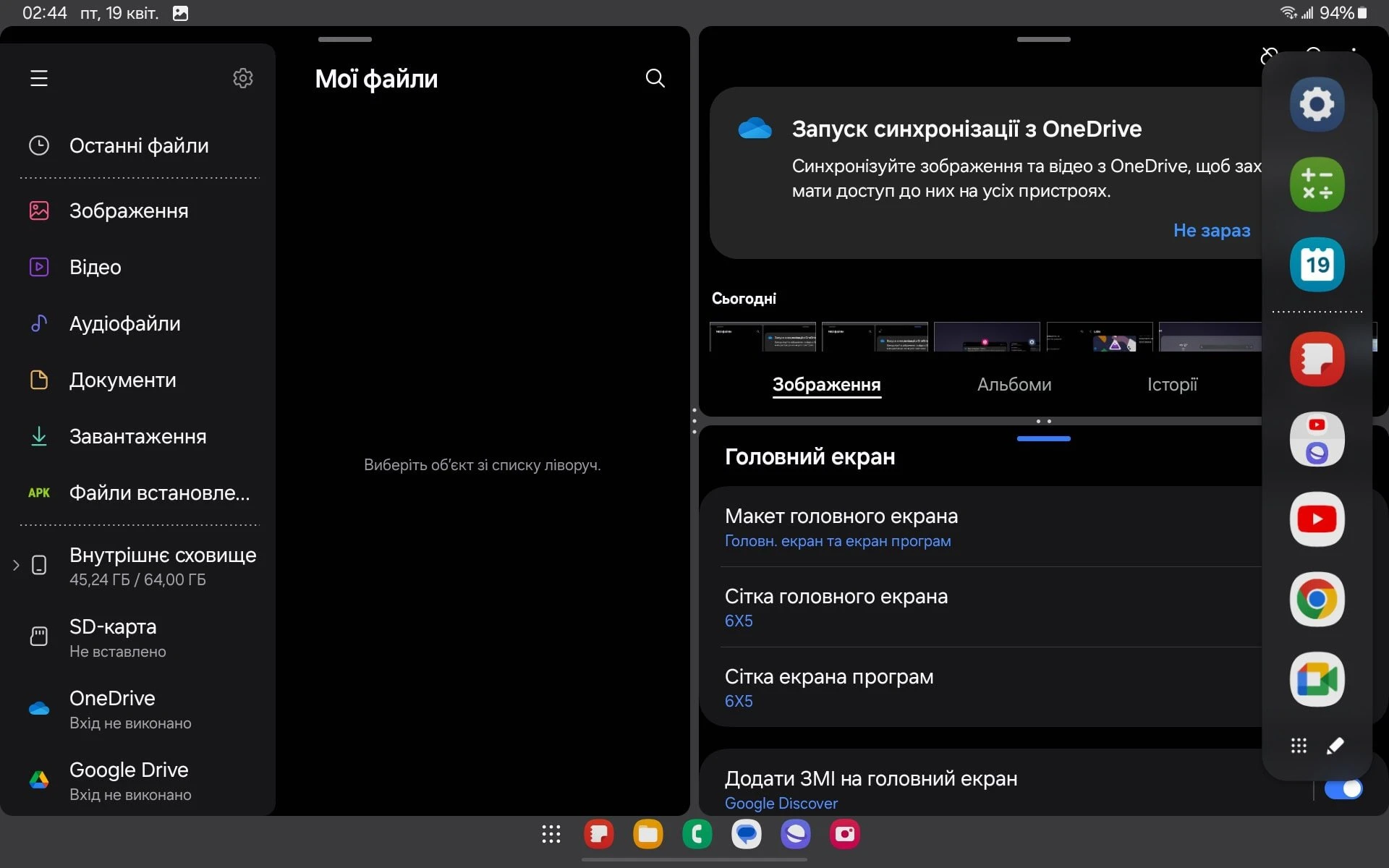Open Samsung Internet from the taskbar
Image resolution: width=1389 pixels, height=868 pixels.
click(x=796, y=834)
